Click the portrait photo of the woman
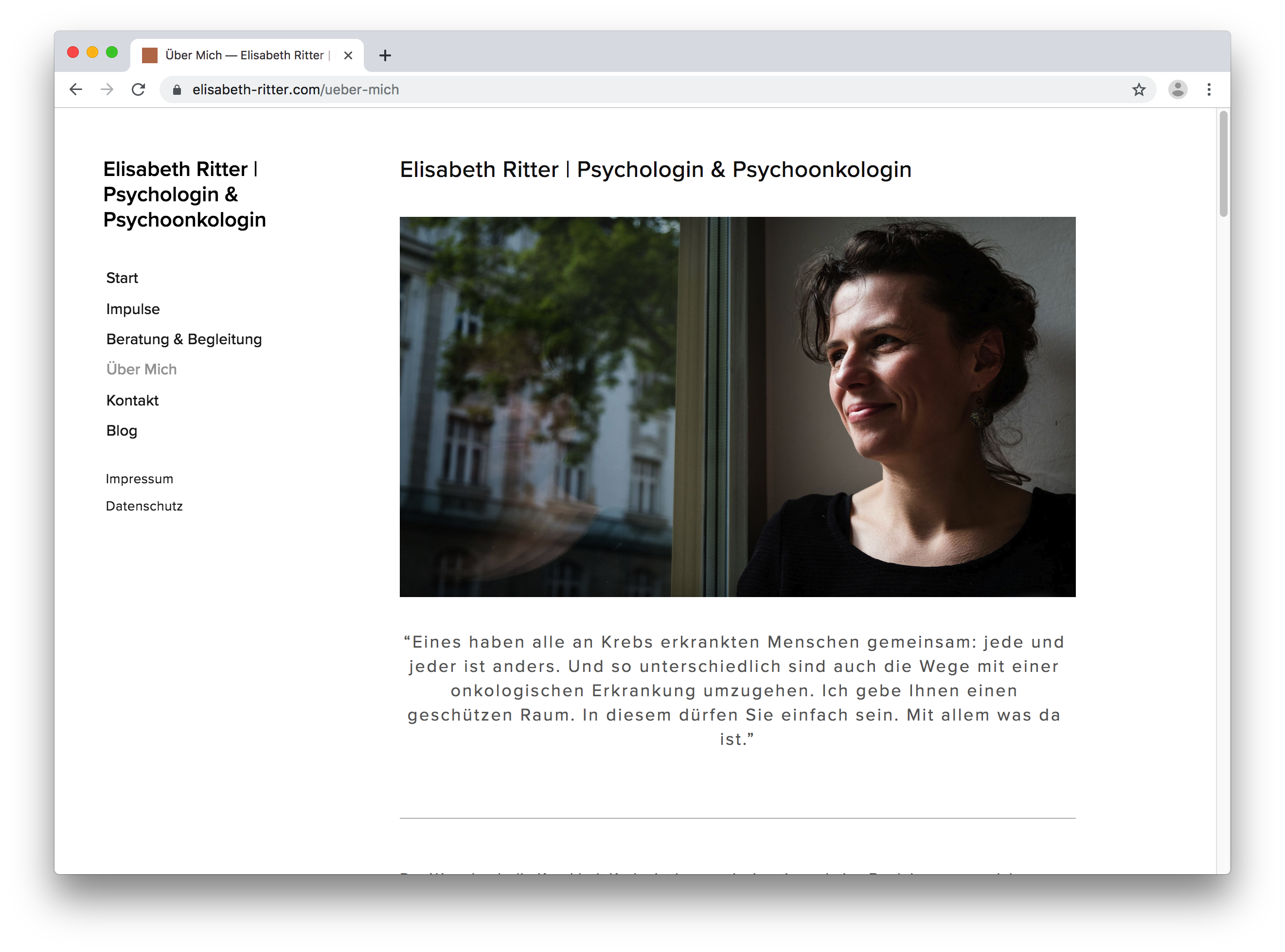 737,406
